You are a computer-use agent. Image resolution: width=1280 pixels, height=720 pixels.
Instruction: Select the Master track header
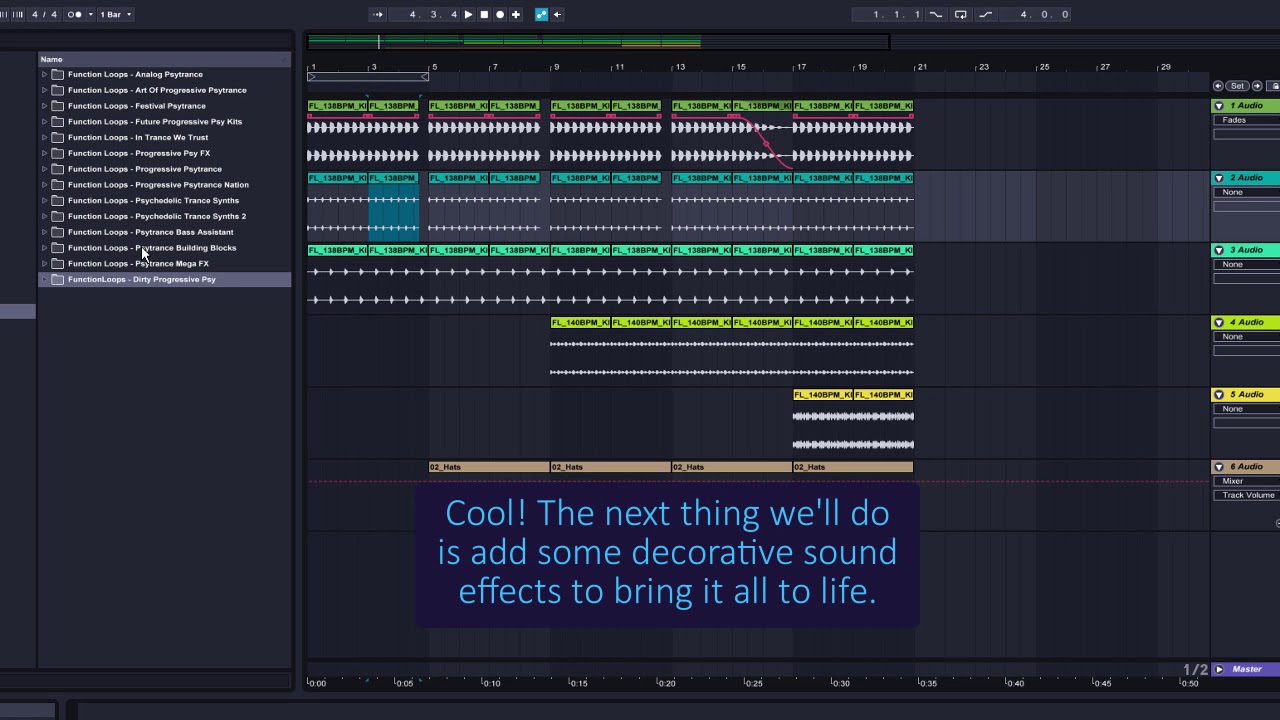point(1247,669)
